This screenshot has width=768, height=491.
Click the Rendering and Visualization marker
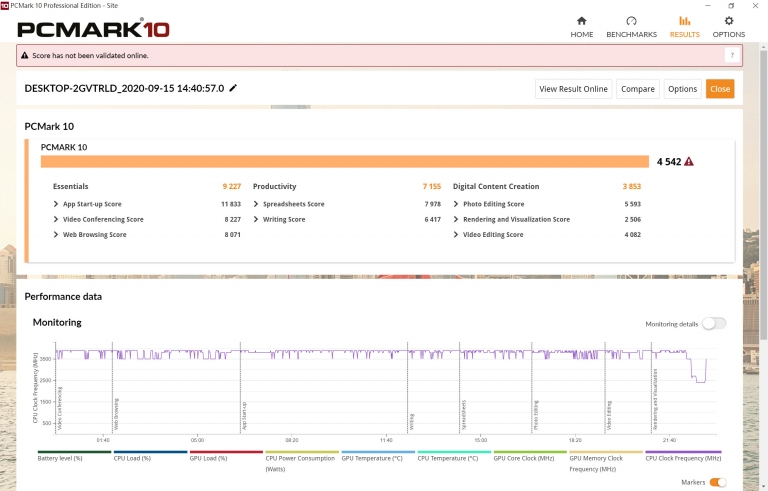[655, 399]
